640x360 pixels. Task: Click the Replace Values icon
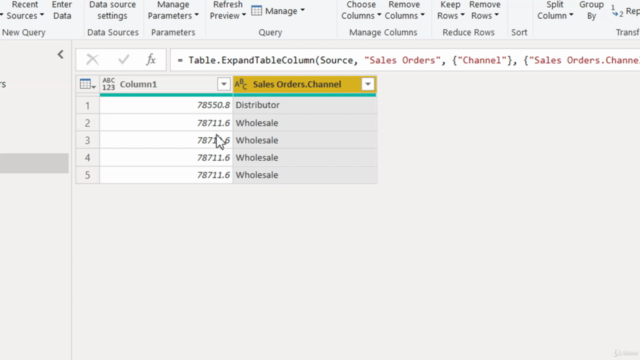click(617, 11)
